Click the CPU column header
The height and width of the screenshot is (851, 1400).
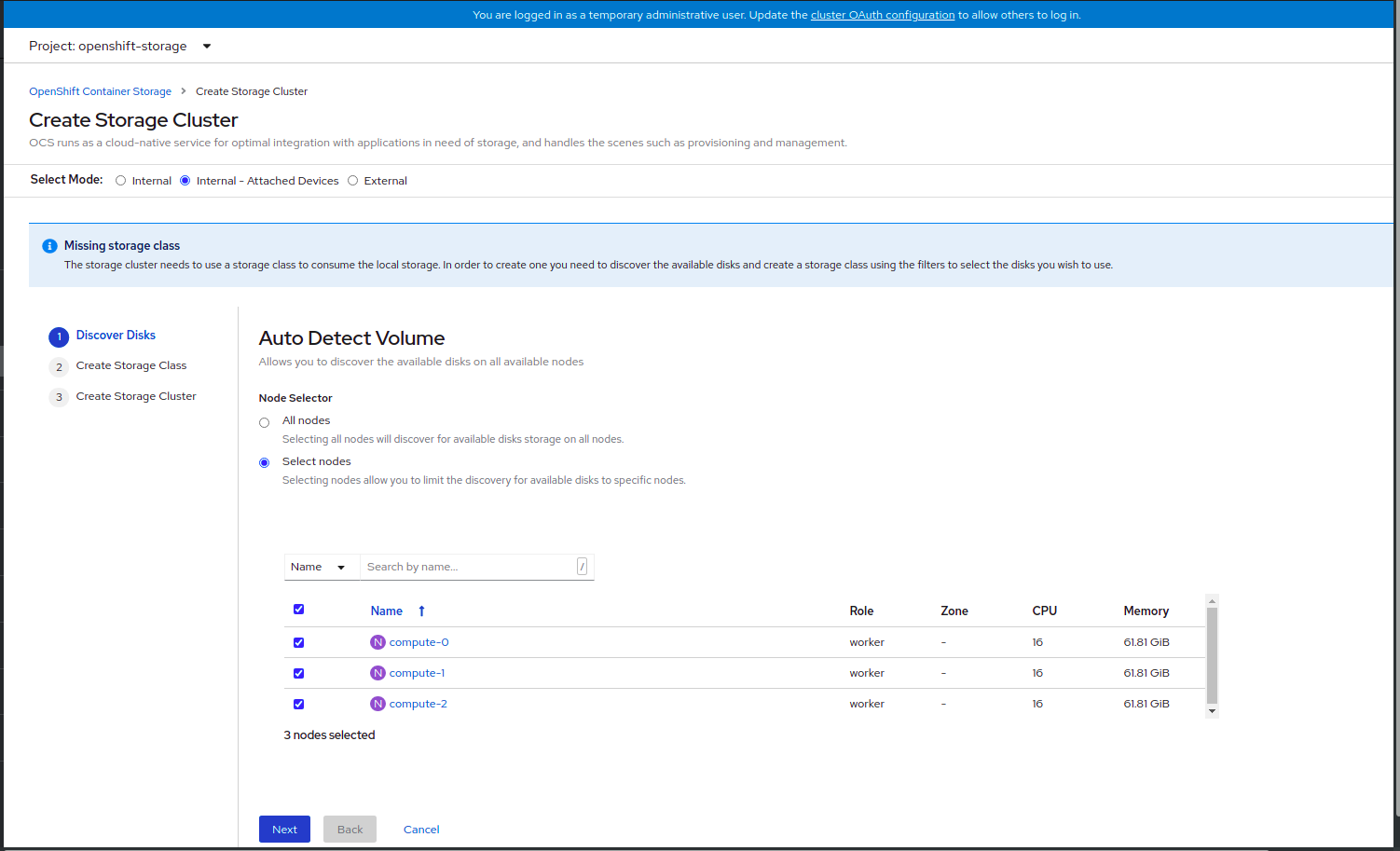(1044, 611)
